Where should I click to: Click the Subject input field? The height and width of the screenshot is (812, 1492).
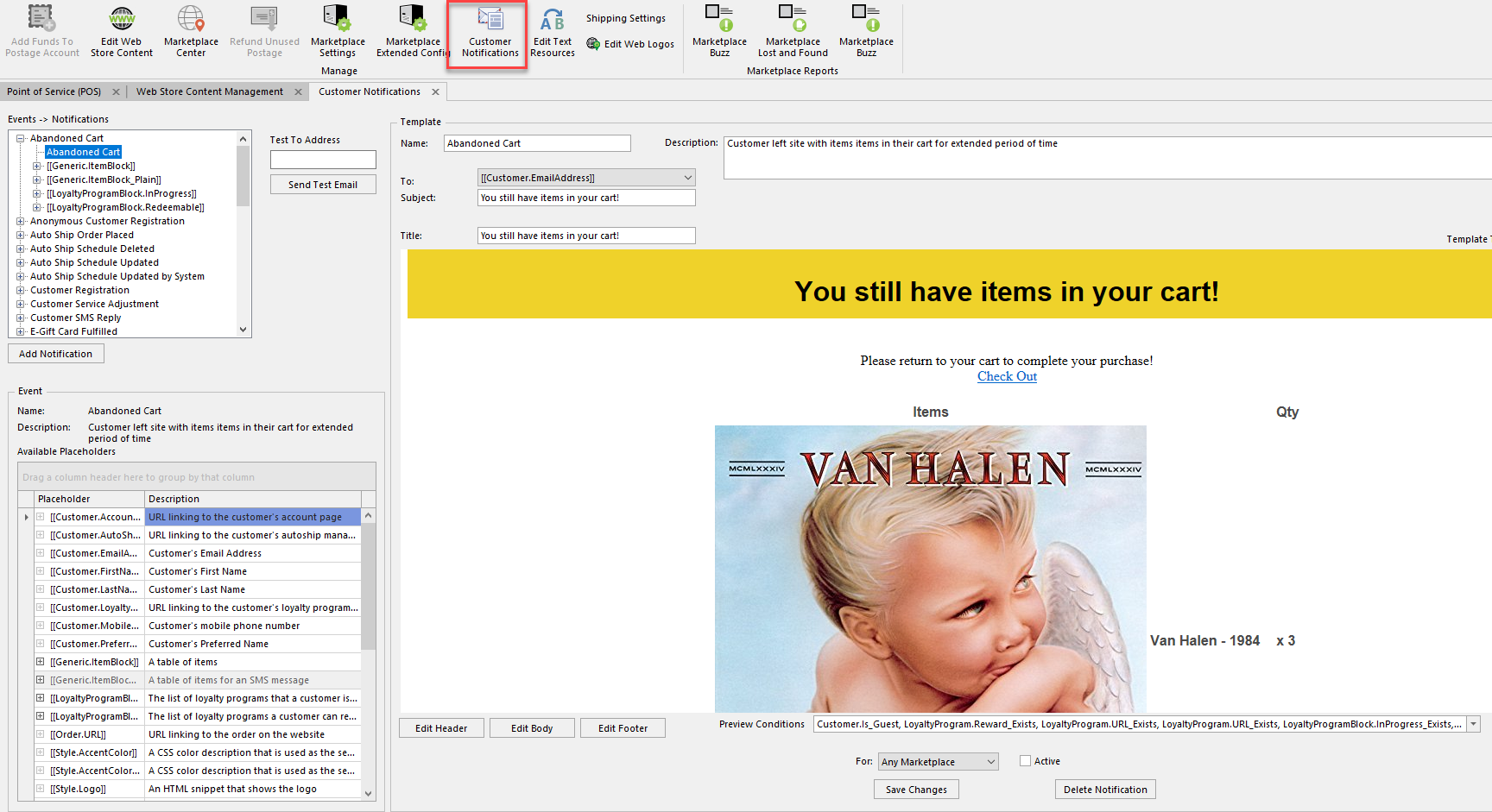pos(586,198)
